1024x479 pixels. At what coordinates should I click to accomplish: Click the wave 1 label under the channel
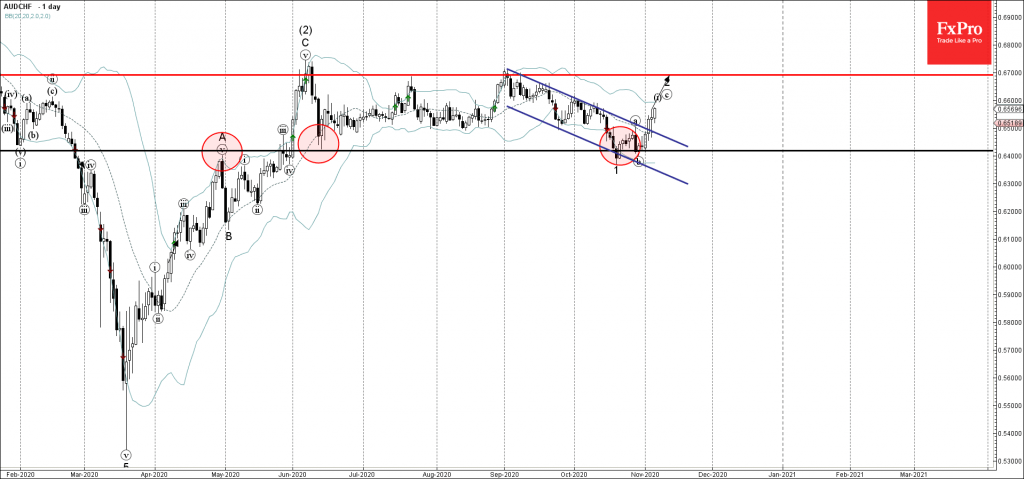[x=616, y=170]
